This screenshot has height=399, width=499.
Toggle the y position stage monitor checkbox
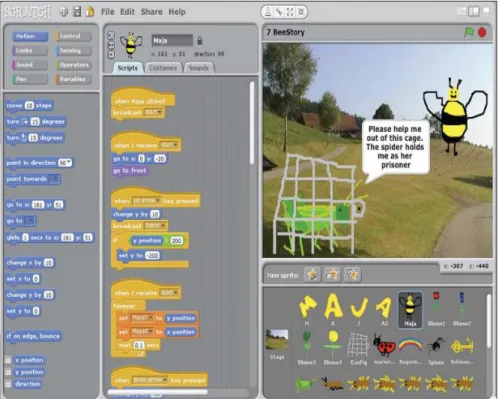click(x=8, y=372)
